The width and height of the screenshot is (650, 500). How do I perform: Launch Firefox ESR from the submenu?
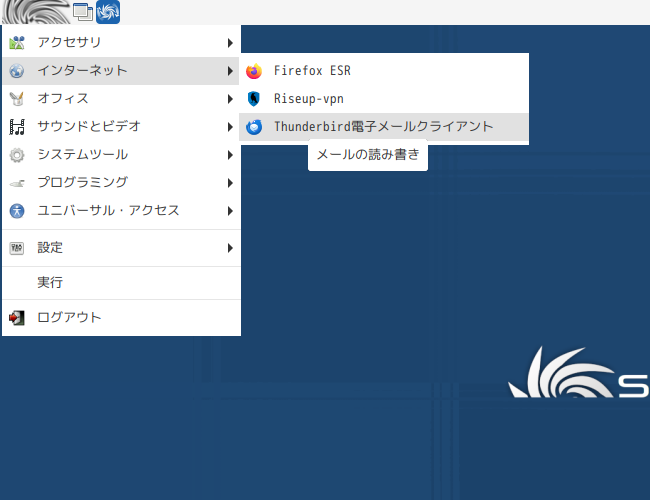[x=384, y=71]
